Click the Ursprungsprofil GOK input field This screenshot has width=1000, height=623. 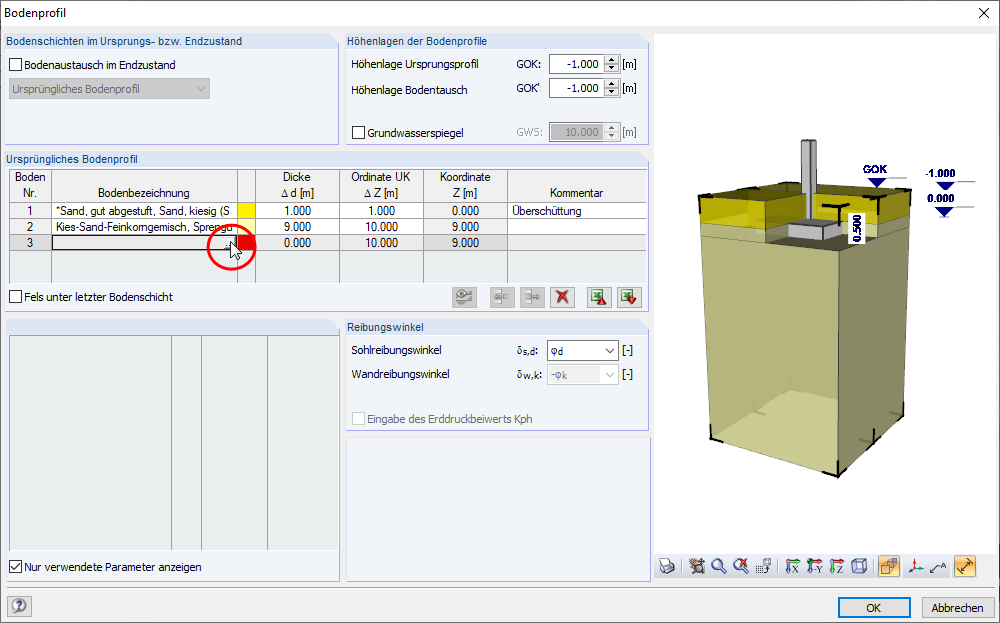tap(577, 64)
